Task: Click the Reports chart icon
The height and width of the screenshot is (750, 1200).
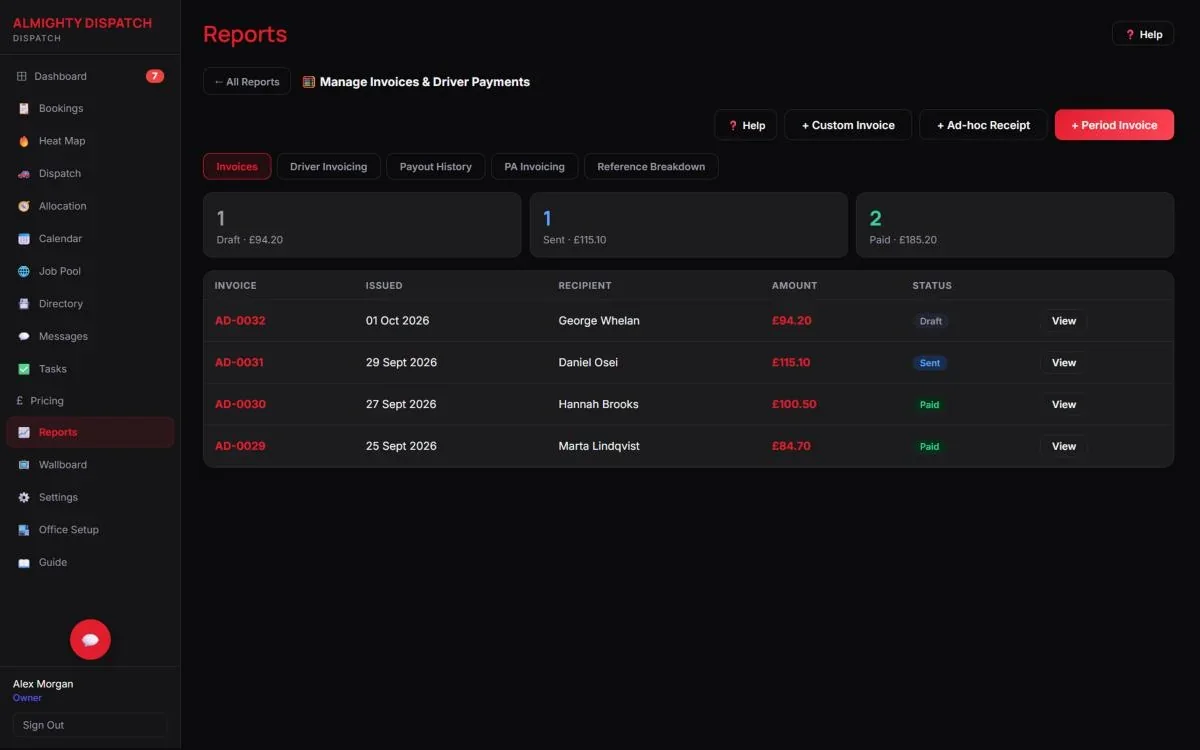Action: 24,432
